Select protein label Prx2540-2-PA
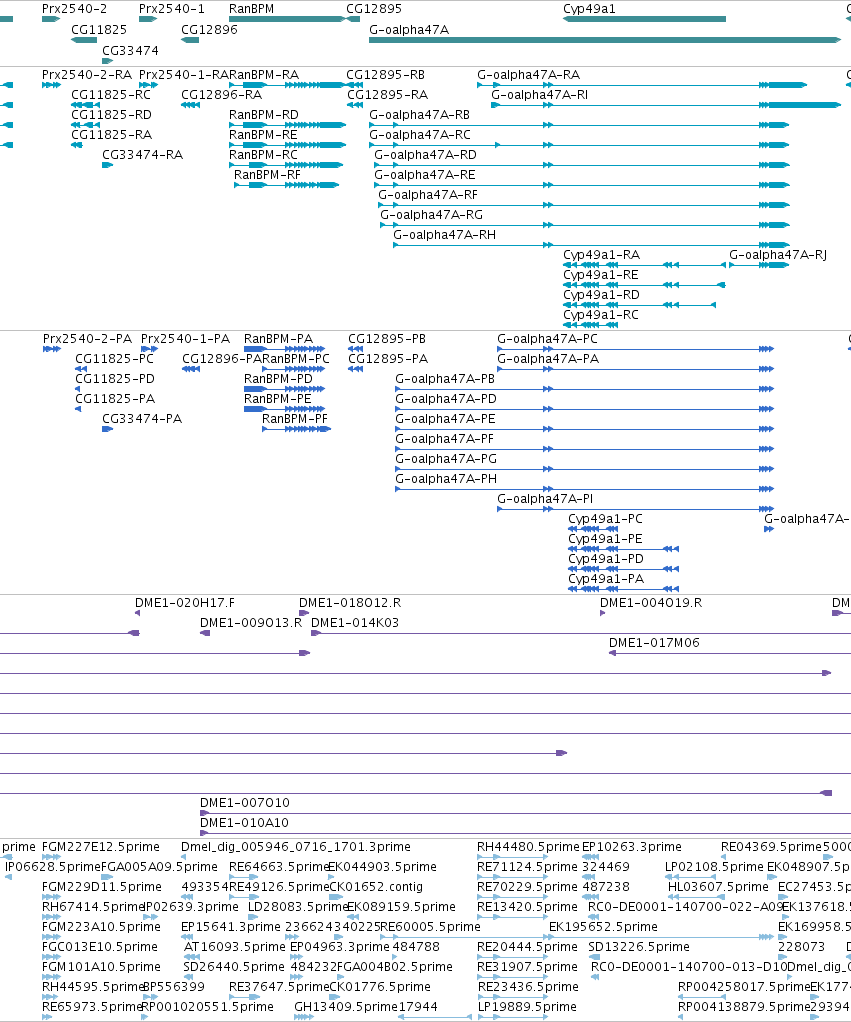The image size is (851, 1022). tap(87, 339)
